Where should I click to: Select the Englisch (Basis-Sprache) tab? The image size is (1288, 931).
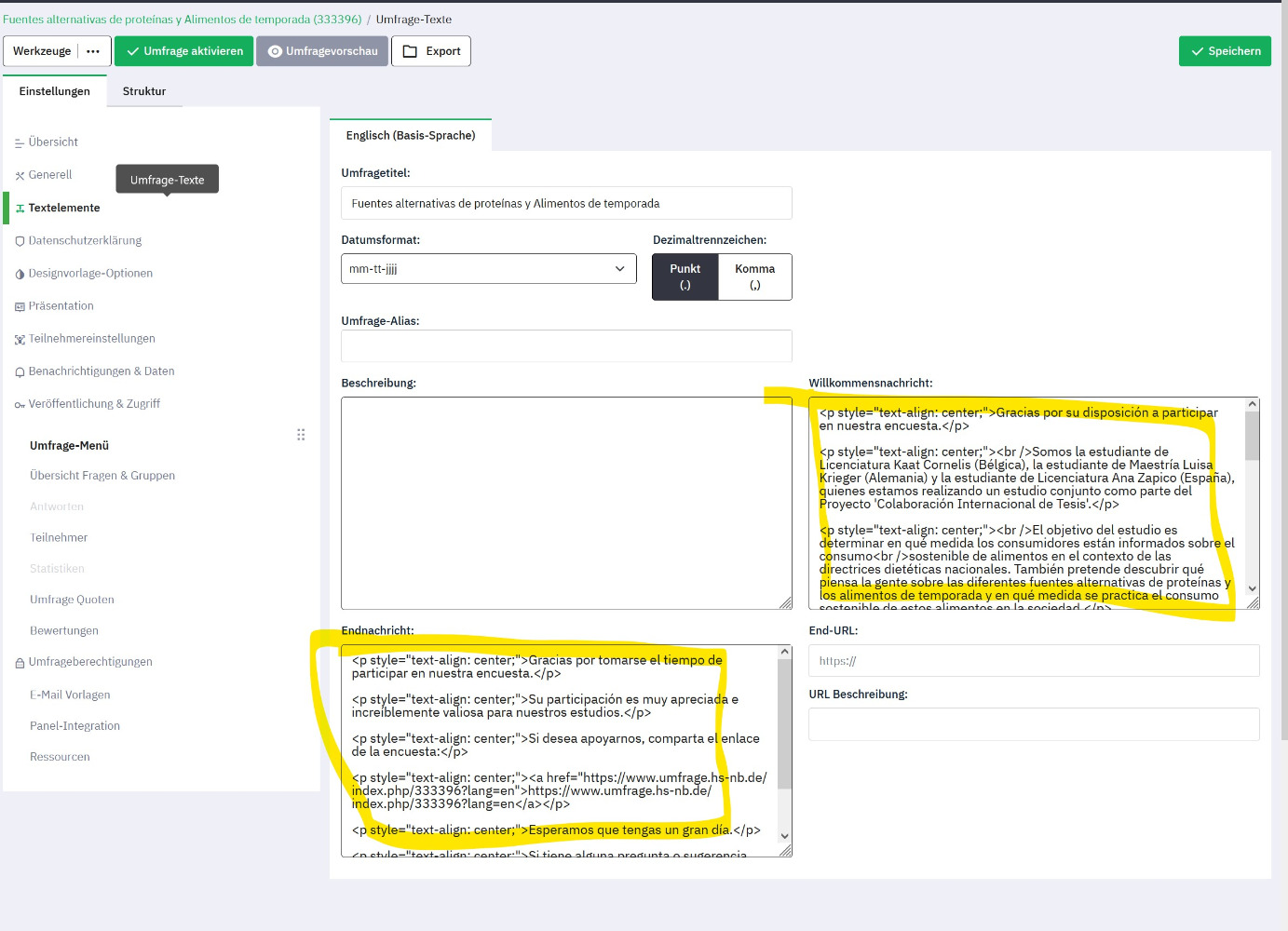click(411, 135)
